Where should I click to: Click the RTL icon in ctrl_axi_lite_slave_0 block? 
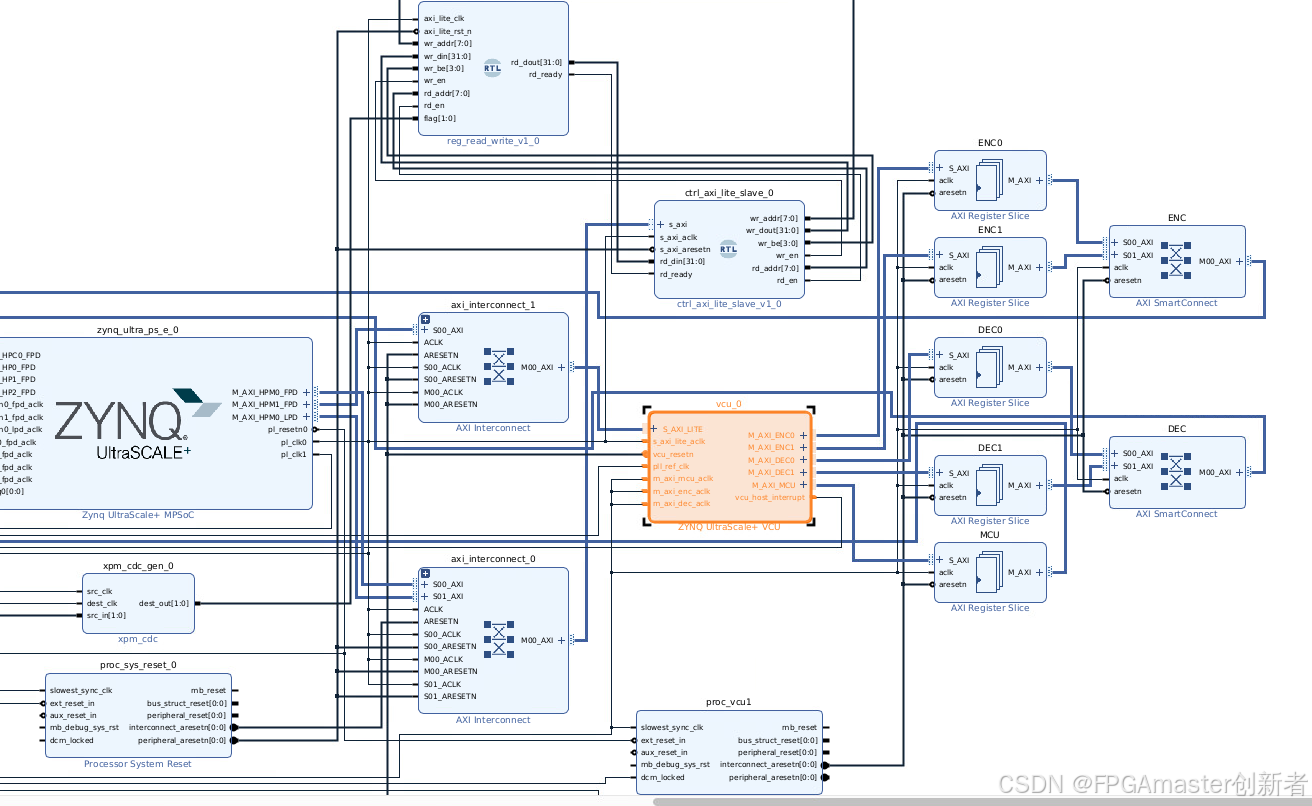[x=728, y=249]
